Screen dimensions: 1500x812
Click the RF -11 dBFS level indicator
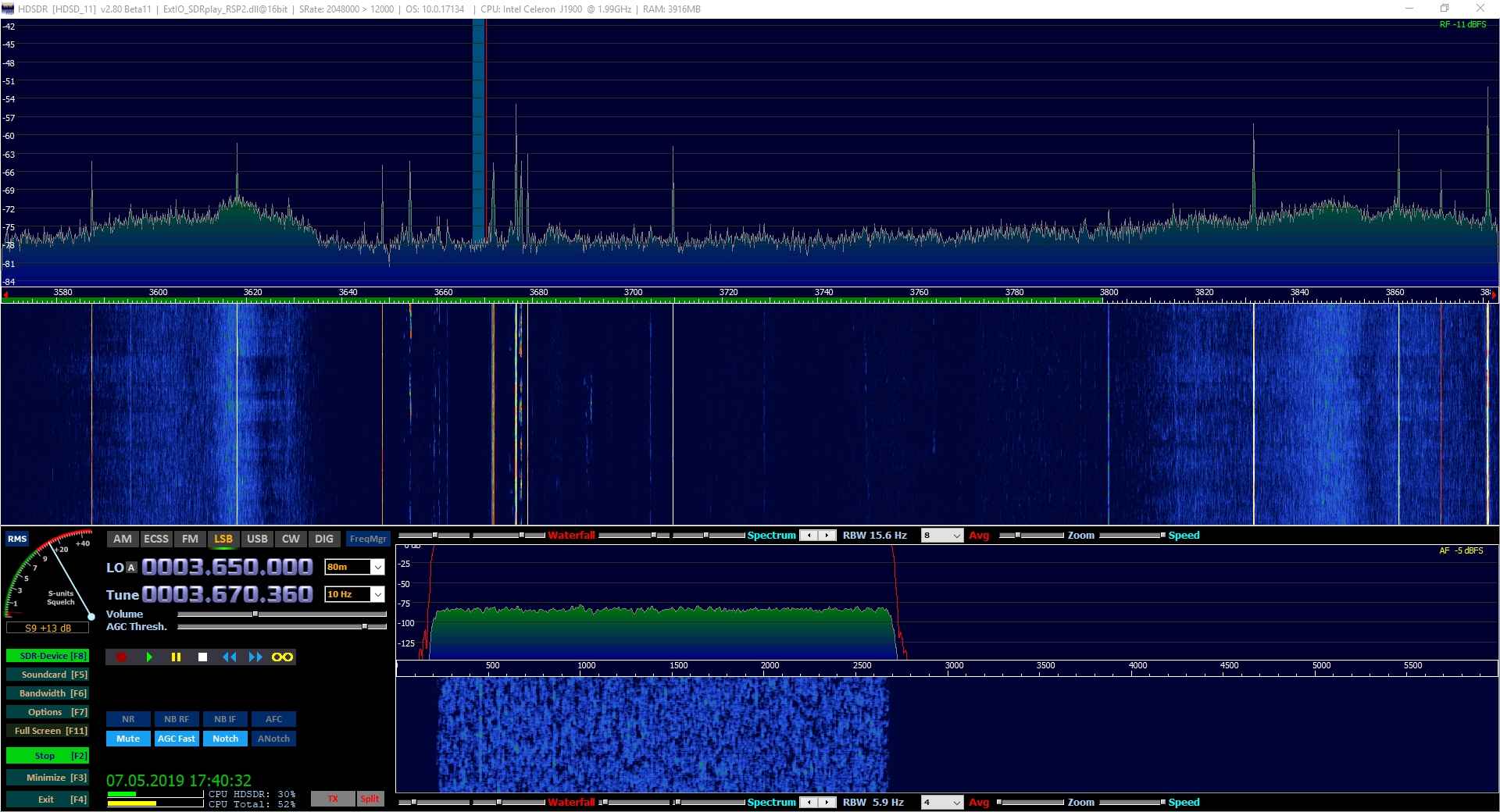coord(1462,24)
